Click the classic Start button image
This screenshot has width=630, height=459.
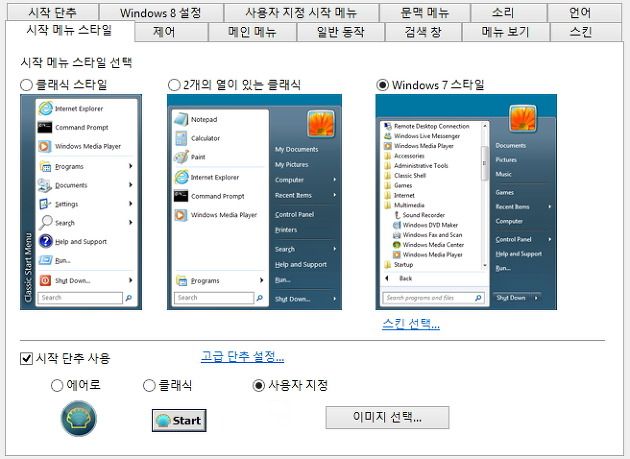179,420
